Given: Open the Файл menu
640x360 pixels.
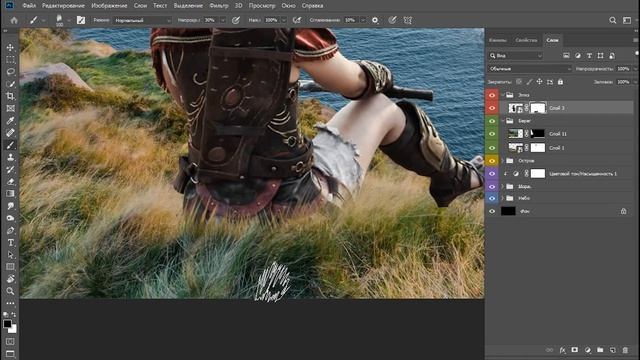Looking at the screenshot, I should pyautogui.click(x=29, y=6).
